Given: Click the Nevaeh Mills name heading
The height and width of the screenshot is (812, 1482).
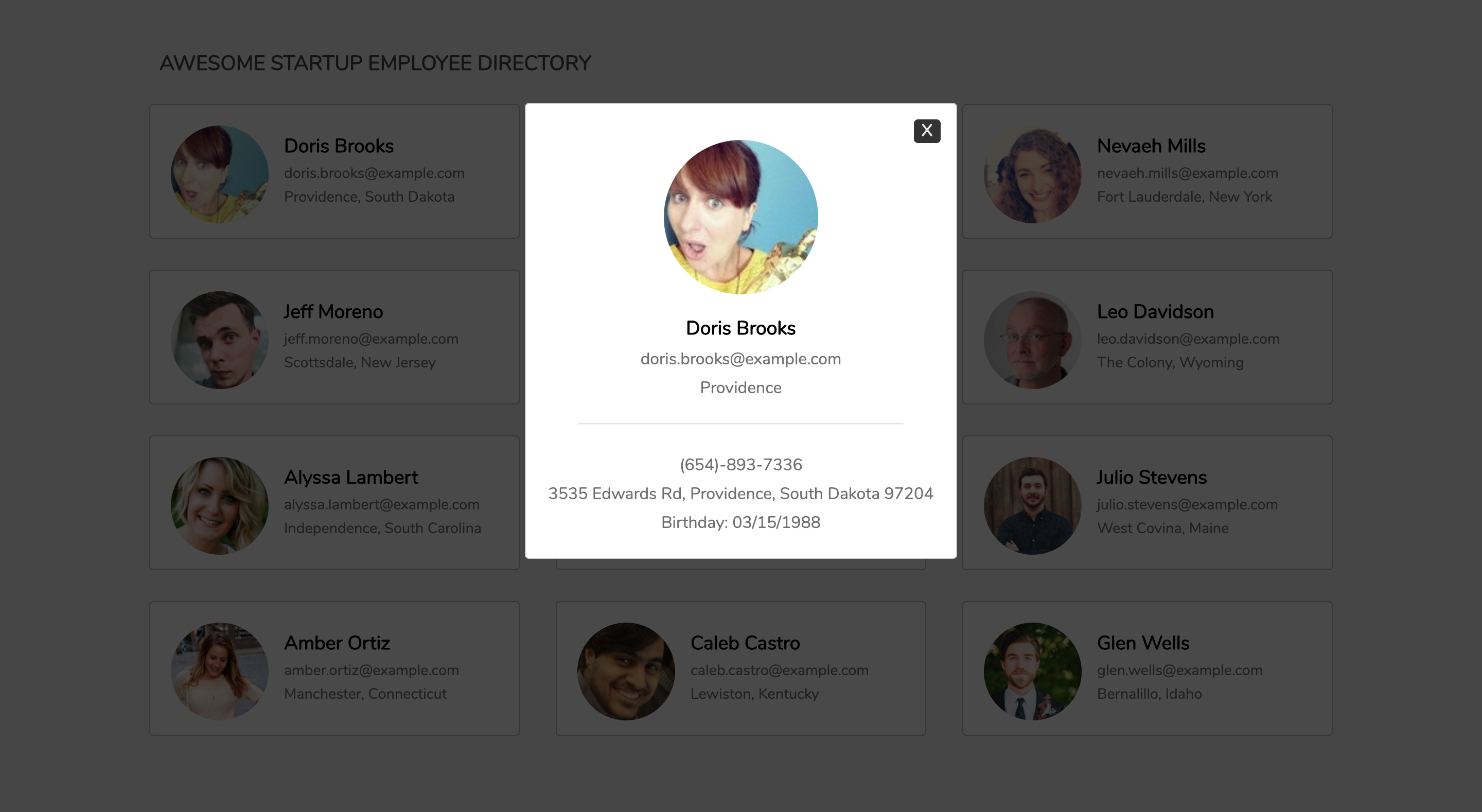Looking at the screenshot, I should [x=1151, y=146].
